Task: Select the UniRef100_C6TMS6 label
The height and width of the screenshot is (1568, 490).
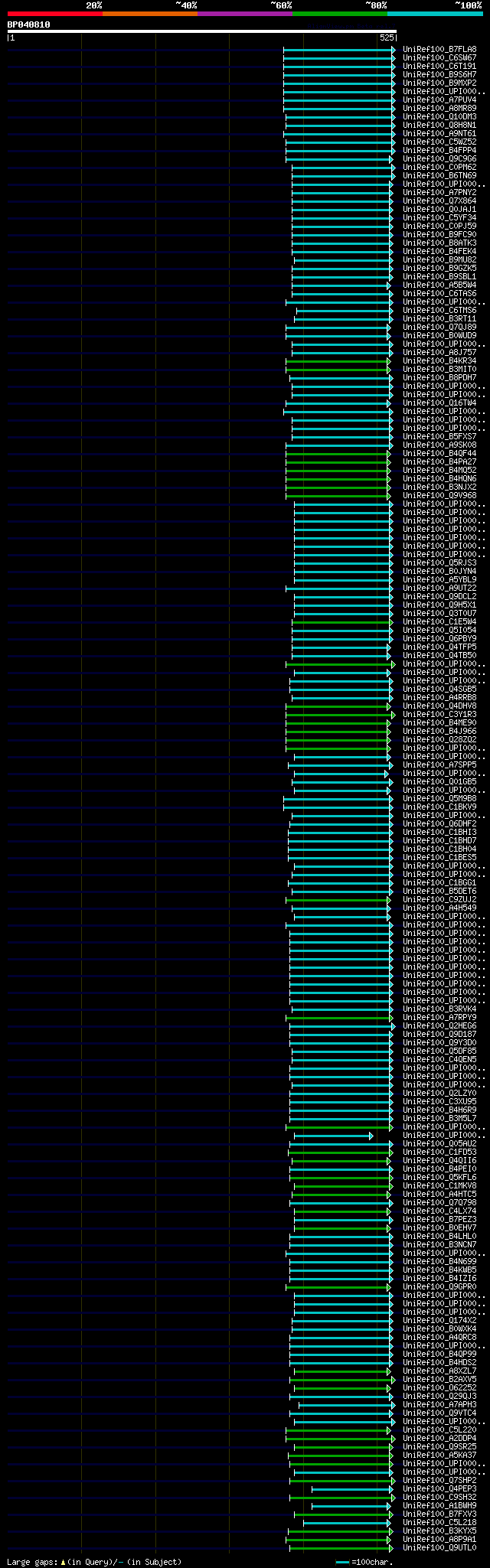Action: coord(439,310)
